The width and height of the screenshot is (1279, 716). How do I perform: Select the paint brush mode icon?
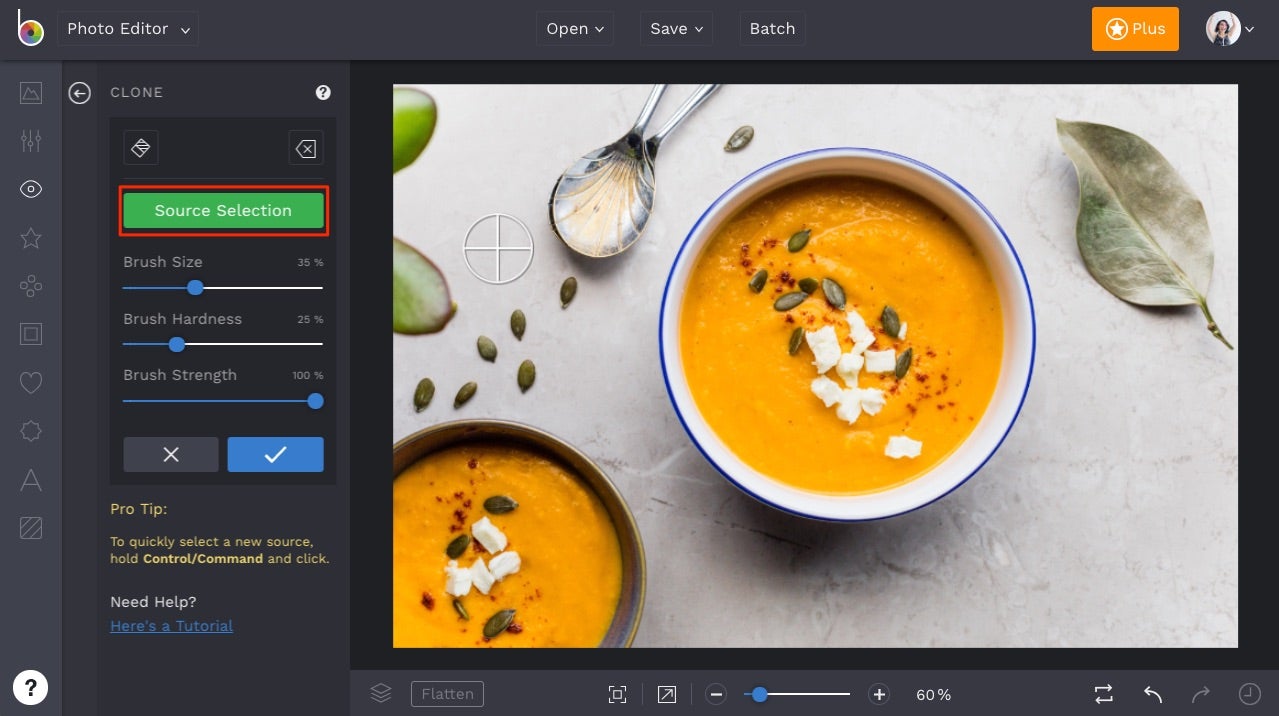click(141, 148)
